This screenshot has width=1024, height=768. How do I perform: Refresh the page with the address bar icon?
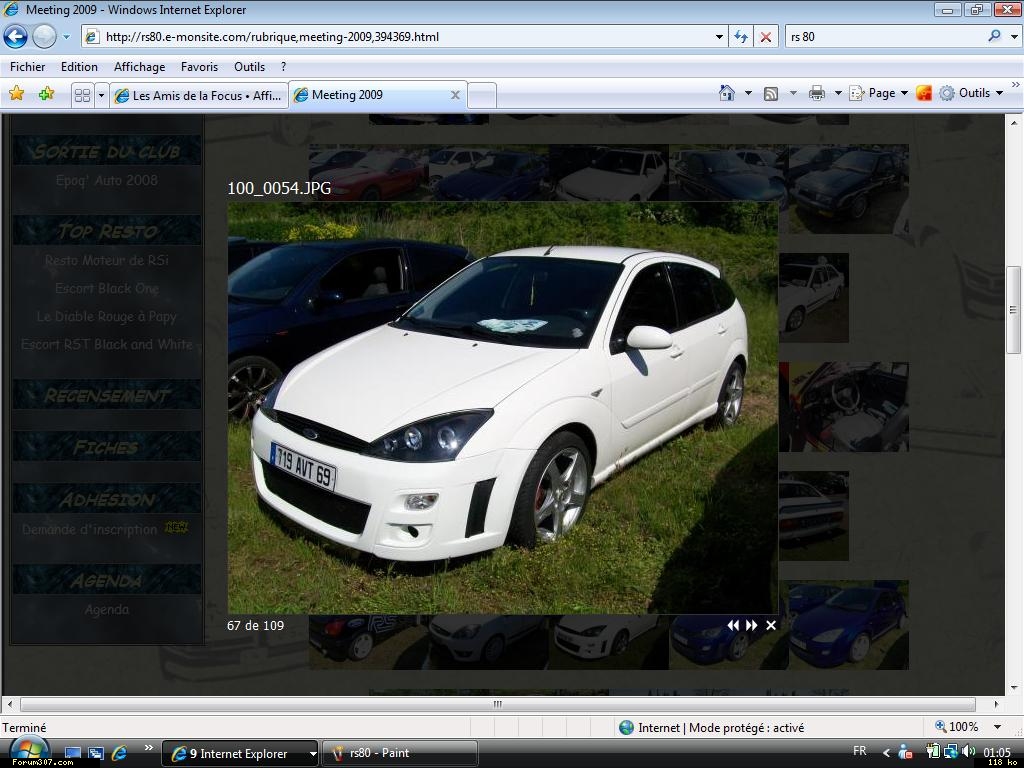pyautogui.click(x=741, y=37)
